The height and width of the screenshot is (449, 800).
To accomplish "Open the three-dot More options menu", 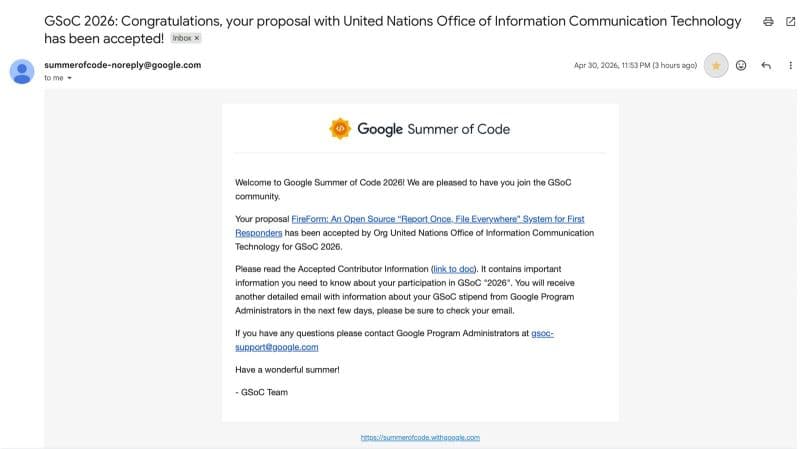I will point(790,65).
